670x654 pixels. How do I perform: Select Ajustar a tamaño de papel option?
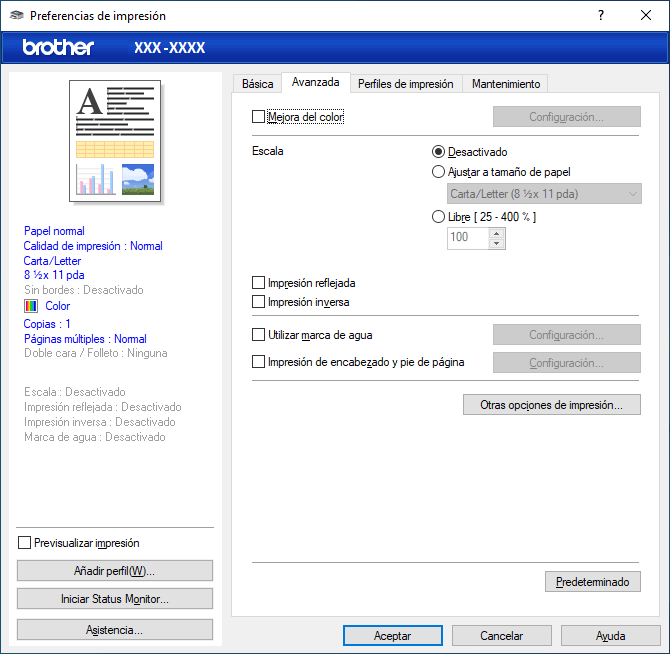[x=439, y=171]
